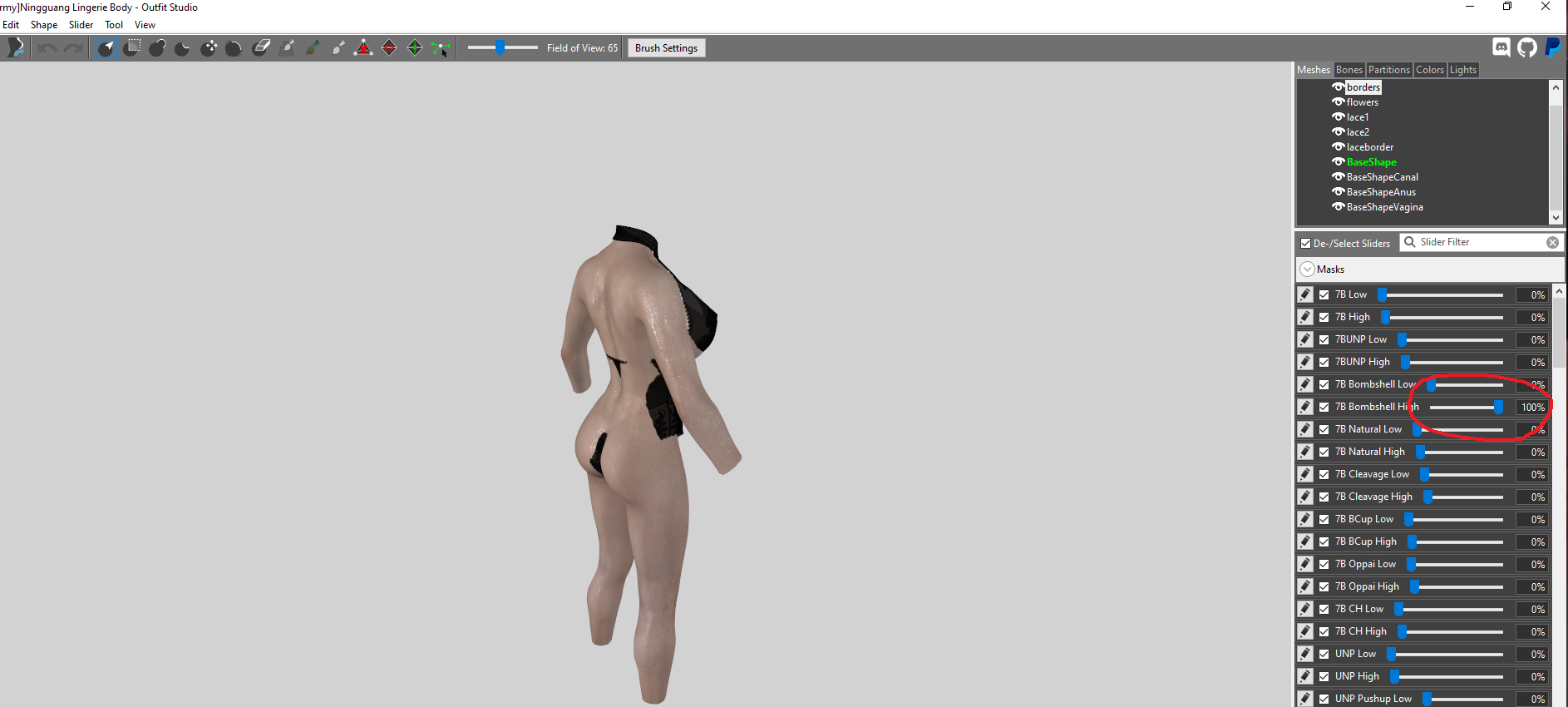Hide the flowers mesh eye icon

(1339, 101)
